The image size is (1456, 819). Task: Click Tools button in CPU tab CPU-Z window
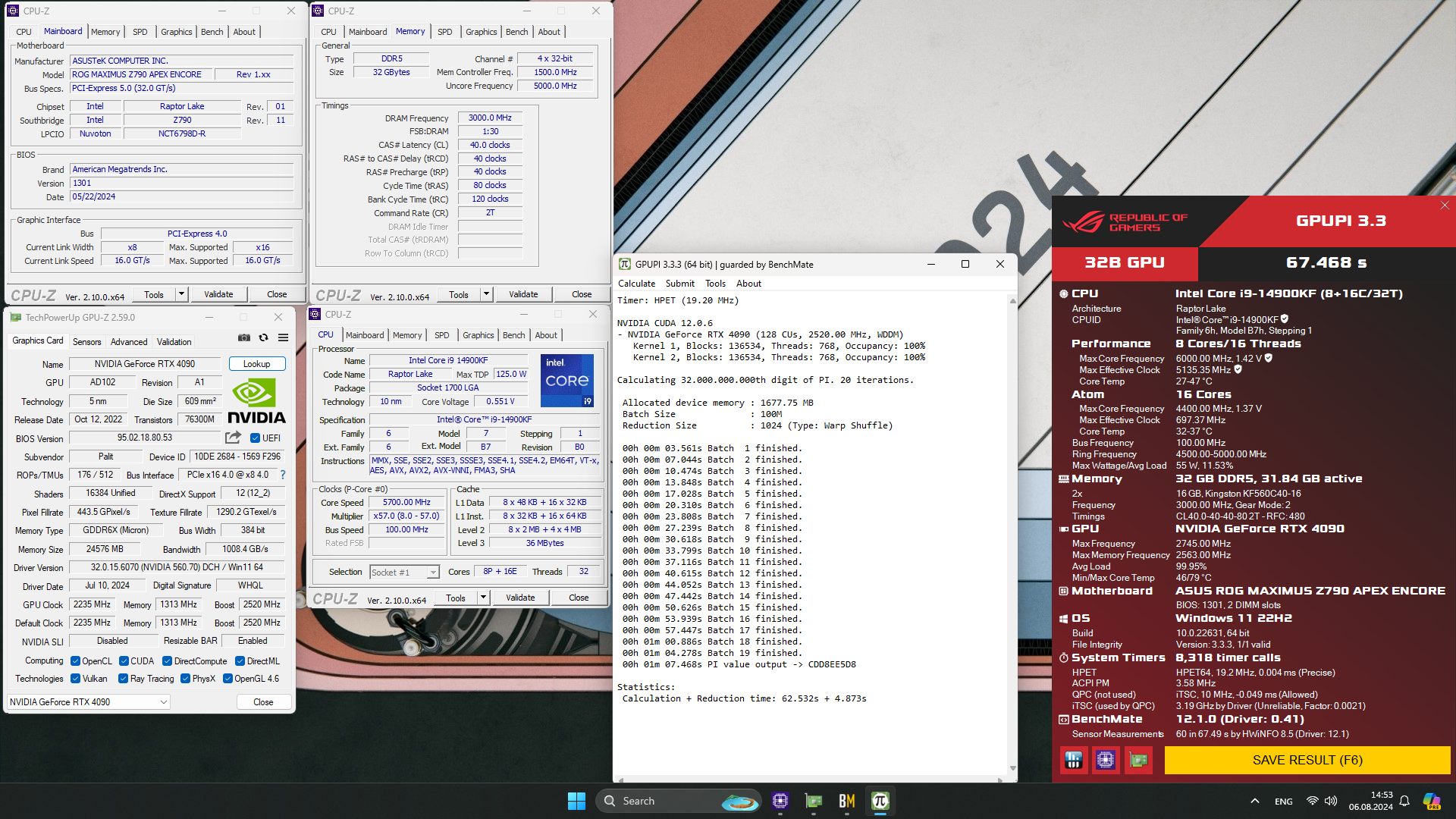(x=456, y=598)
